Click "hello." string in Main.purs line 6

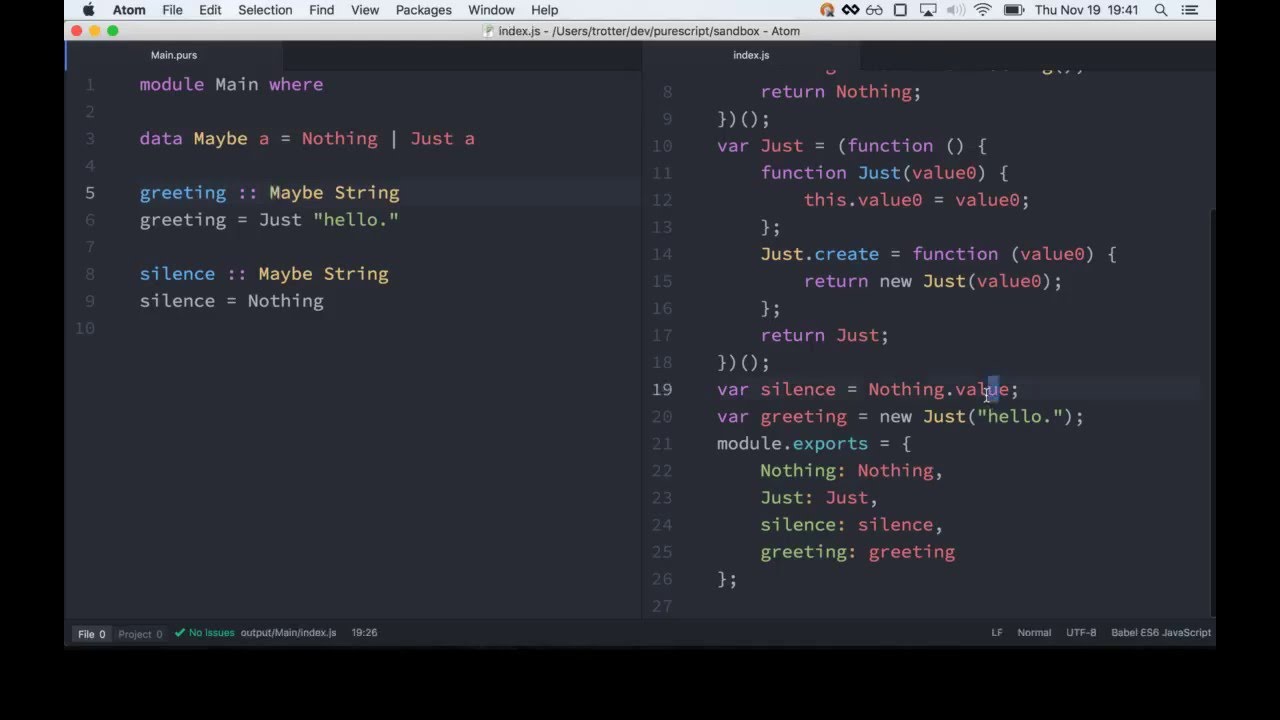pos(356,220)
